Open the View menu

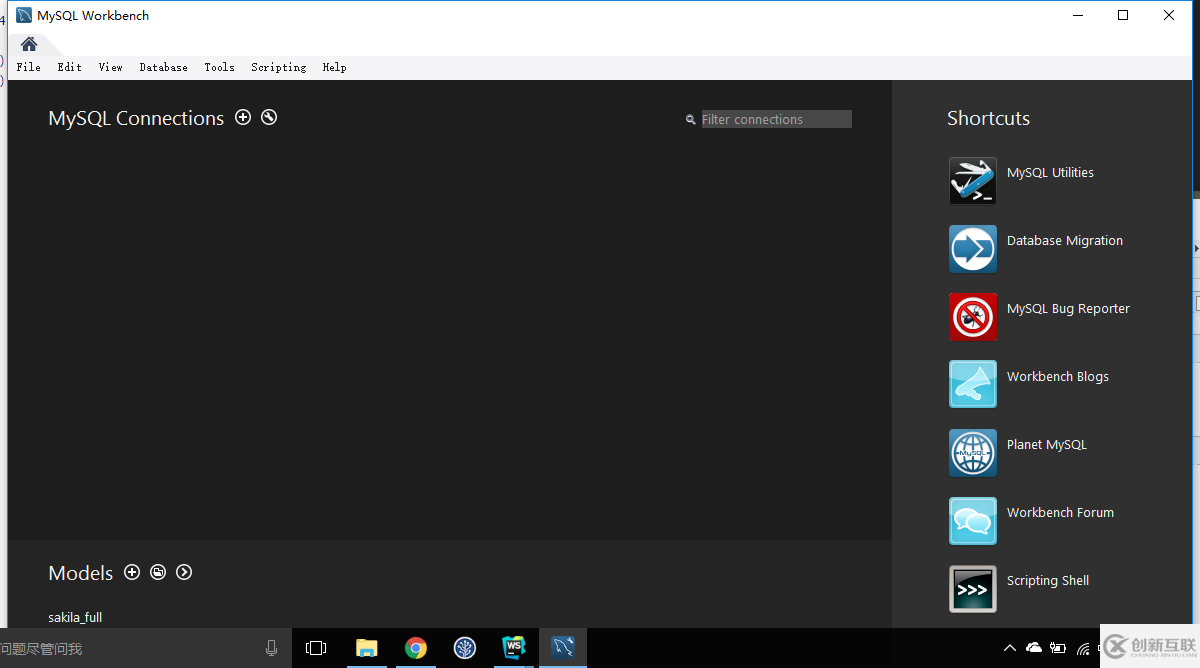(110, 67)
